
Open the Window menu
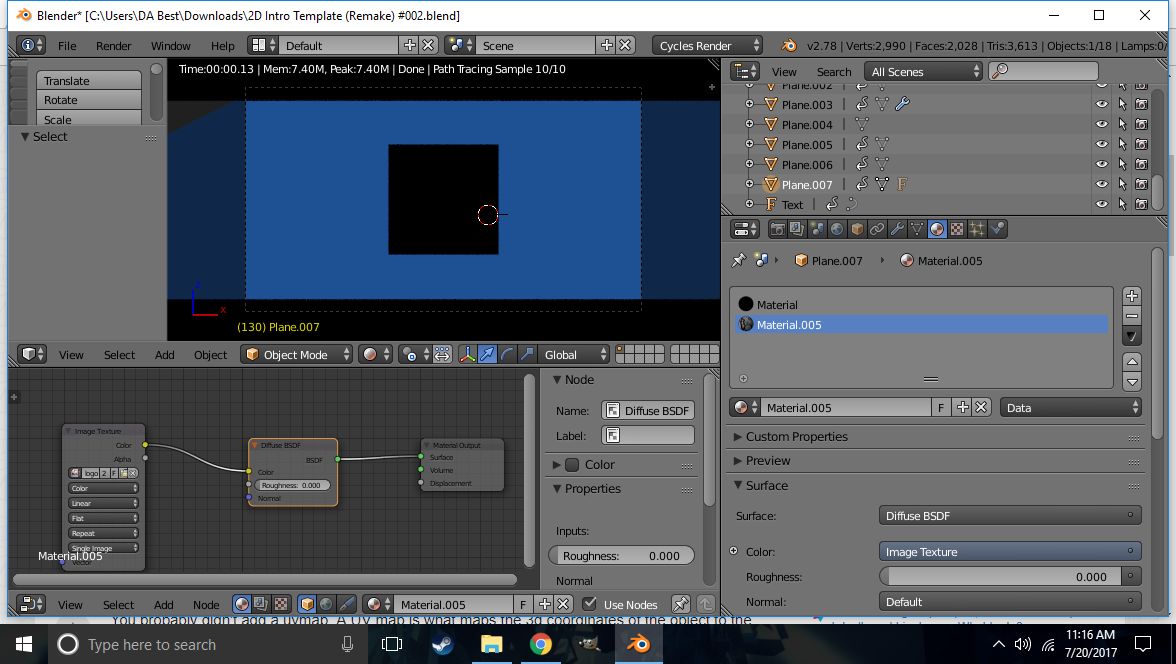[x=170, y=45]
